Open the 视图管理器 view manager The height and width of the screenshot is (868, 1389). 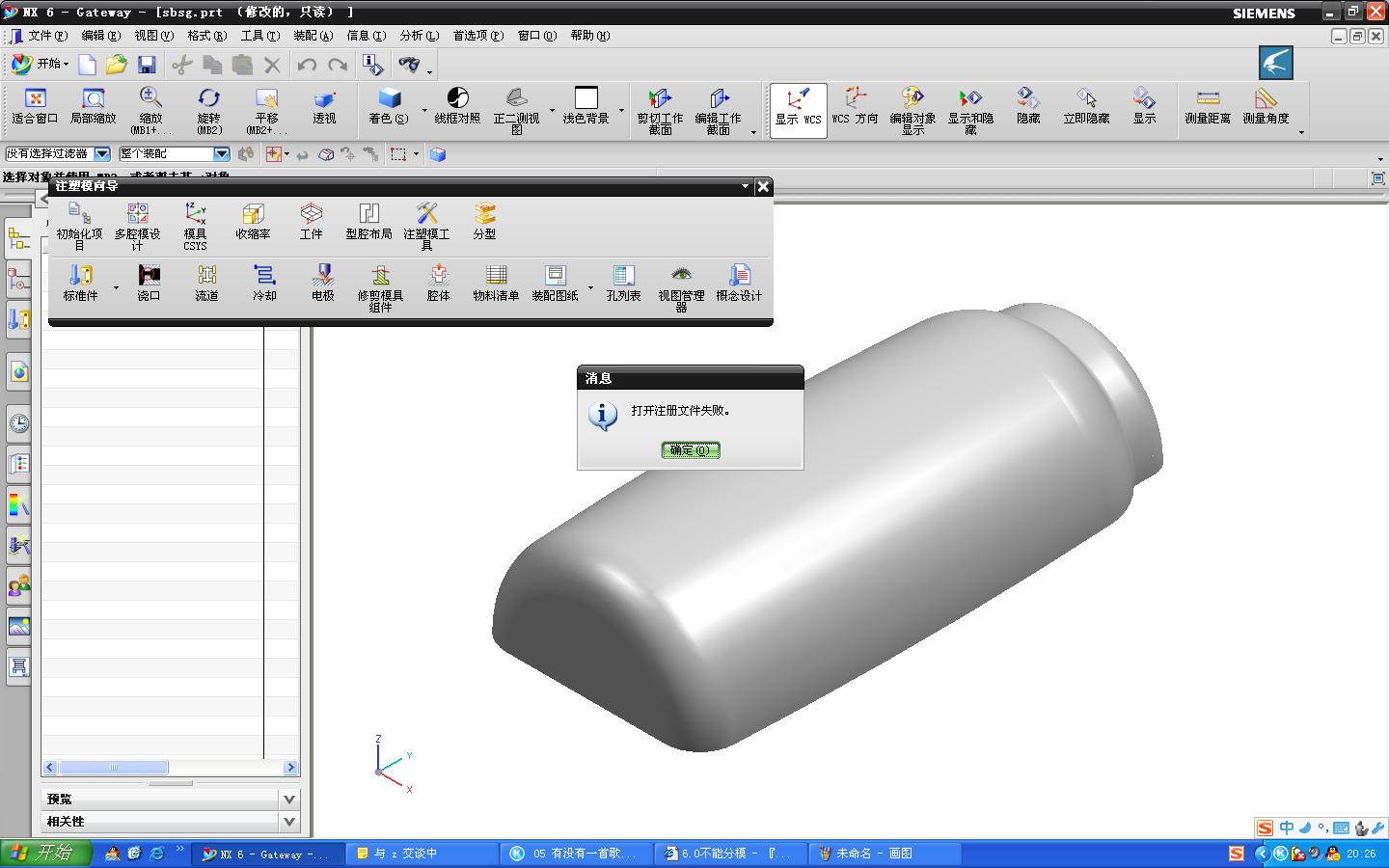[x=681, y=287]
